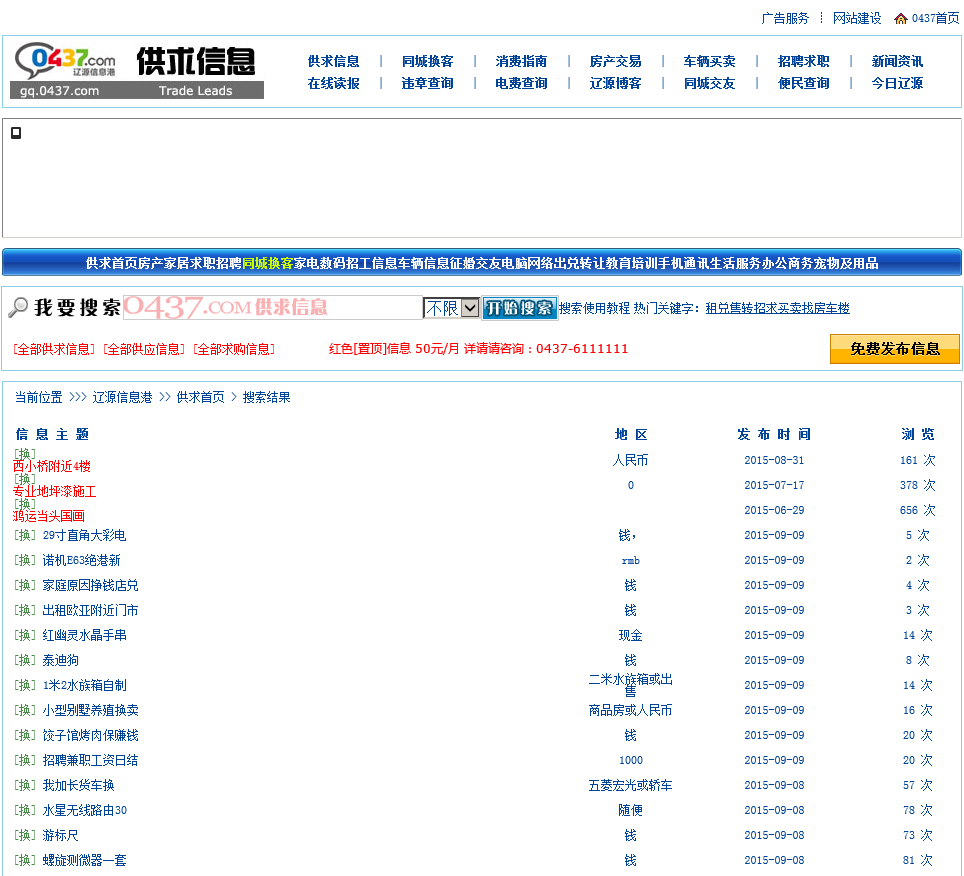The height and width of the screenshot is (876, 964).
Task: Show [全部求购信息] listings
Action: tap(234, 349)
